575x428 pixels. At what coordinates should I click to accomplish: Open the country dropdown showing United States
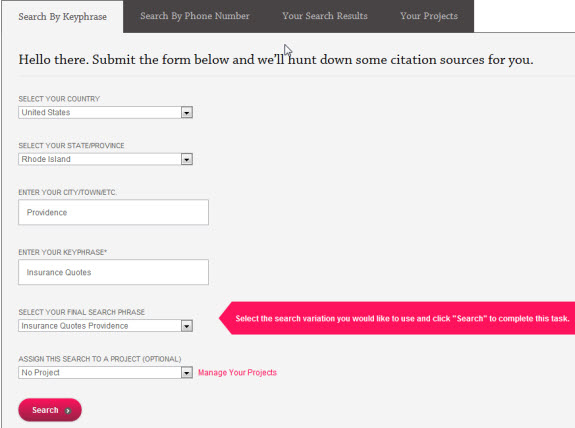pyautogui.click(x=106, y=113)
